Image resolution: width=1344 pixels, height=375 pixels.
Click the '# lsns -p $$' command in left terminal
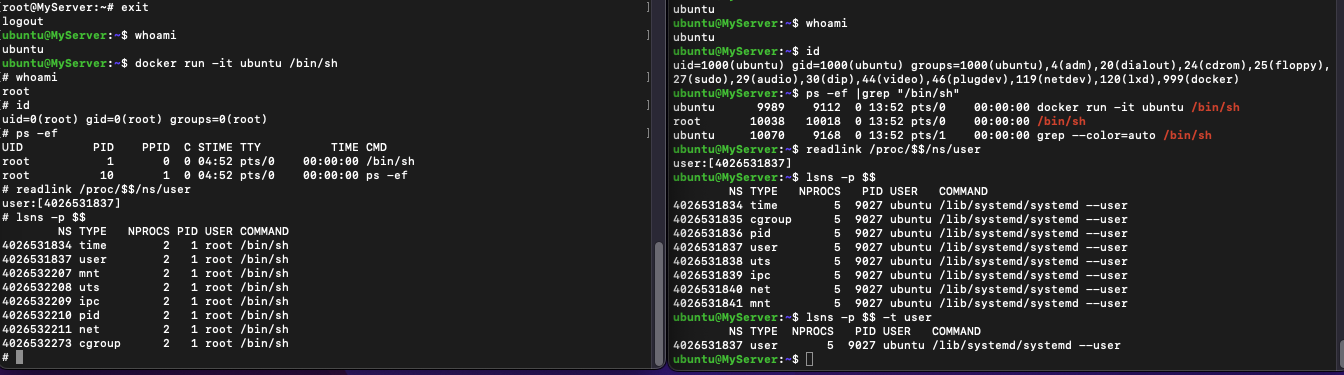44,217
